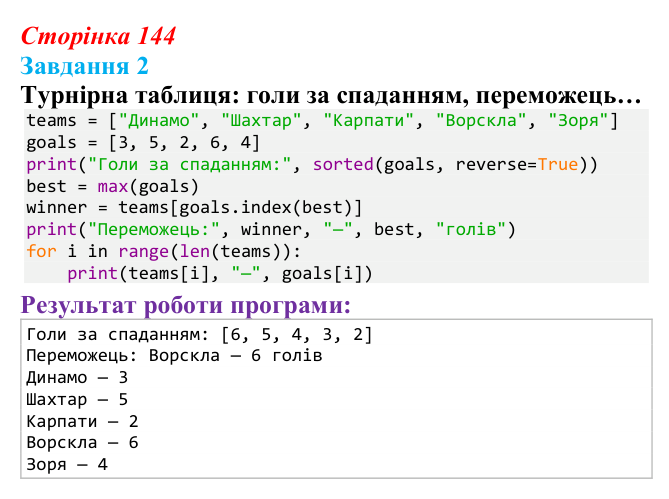Screen dimensions: 669x499
Task: Click the code line starting "teams = ["
Action: coord(322,121)
